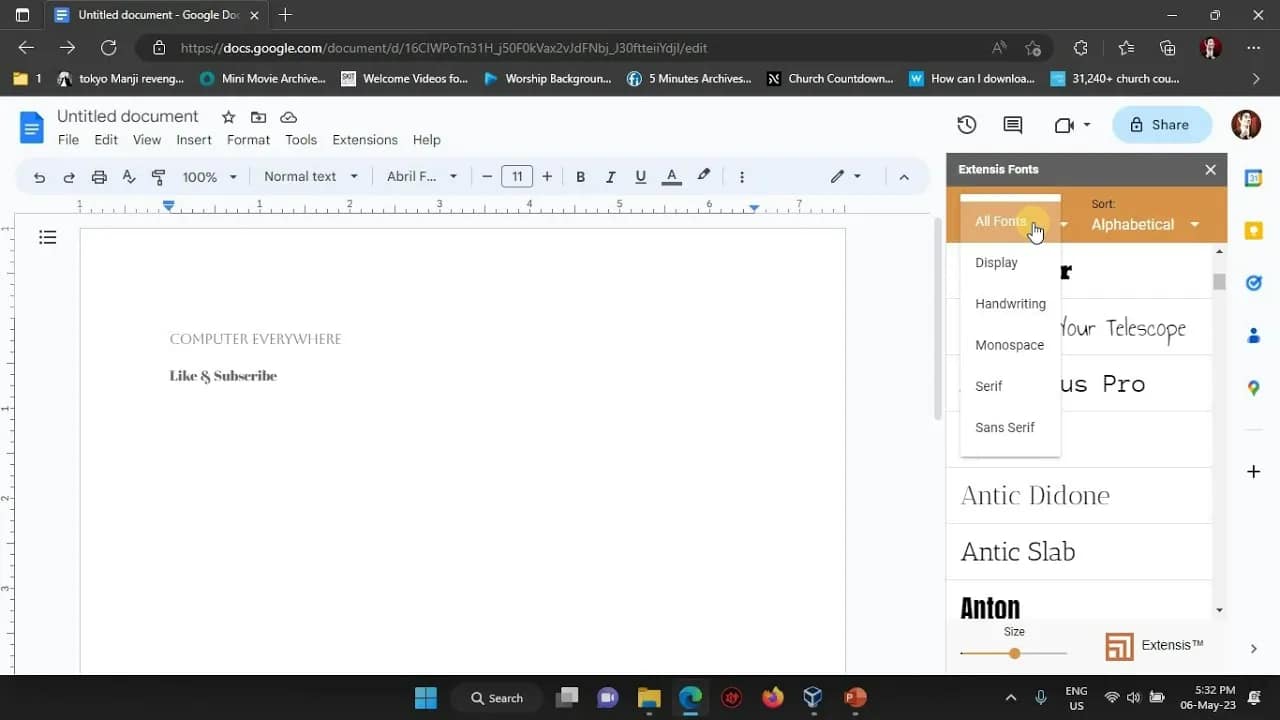The width and height of the screenshot is (1280, 720).
Task: Open the Extensions menu
Action: click(x=364, y=140)
